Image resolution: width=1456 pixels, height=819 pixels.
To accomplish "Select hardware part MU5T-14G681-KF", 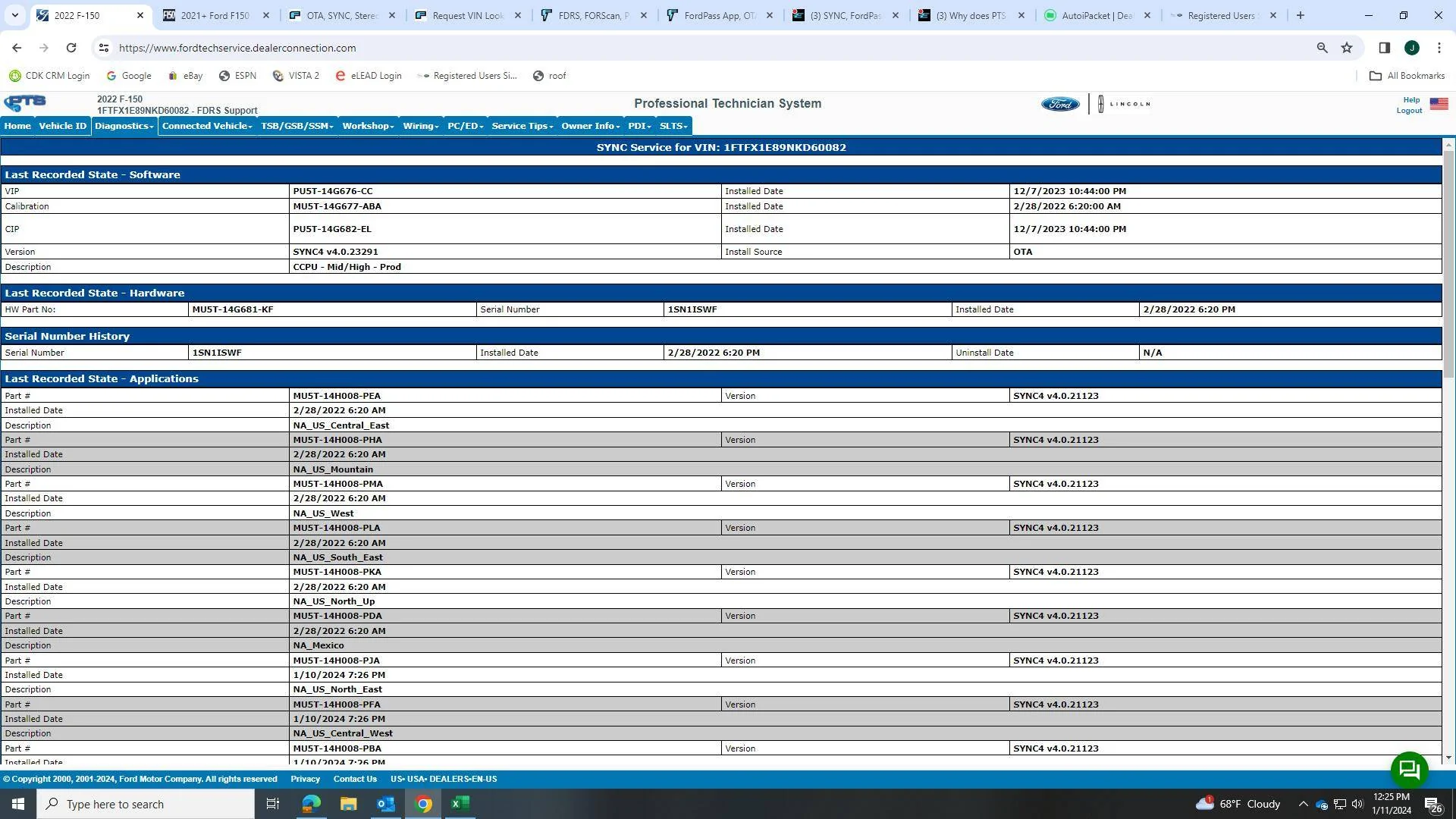I will [x=233, y=309].
